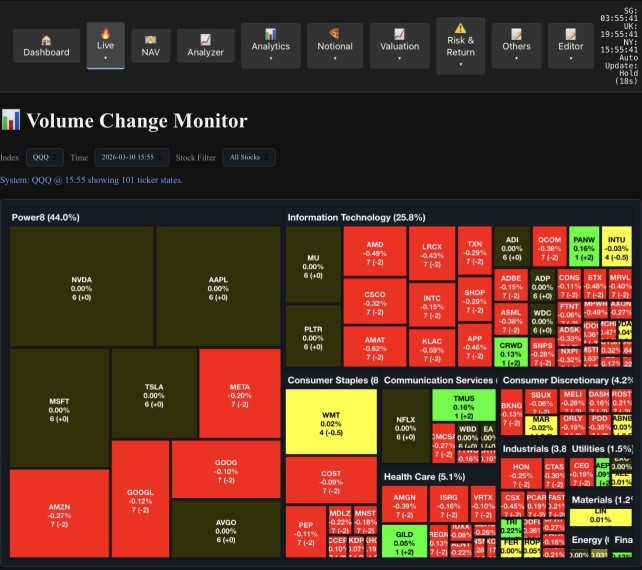Click the NFLX heatmap tile
Viewport: 642px width, 570px height.
point(406,427)
